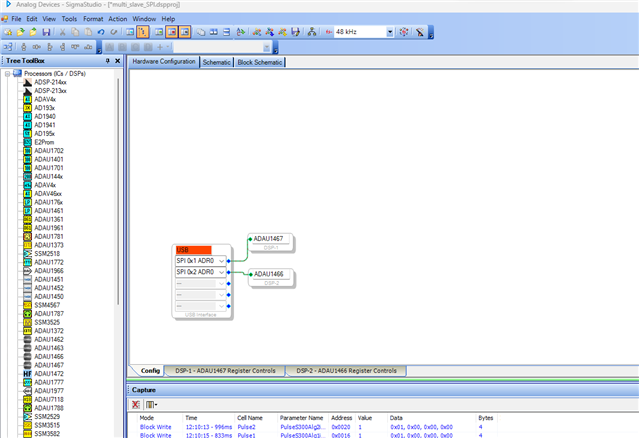Viewport: 639px width, 438px height.
Task: Click the Cascade windows icon
Action: pyautogui.click(x=201, y=32)
